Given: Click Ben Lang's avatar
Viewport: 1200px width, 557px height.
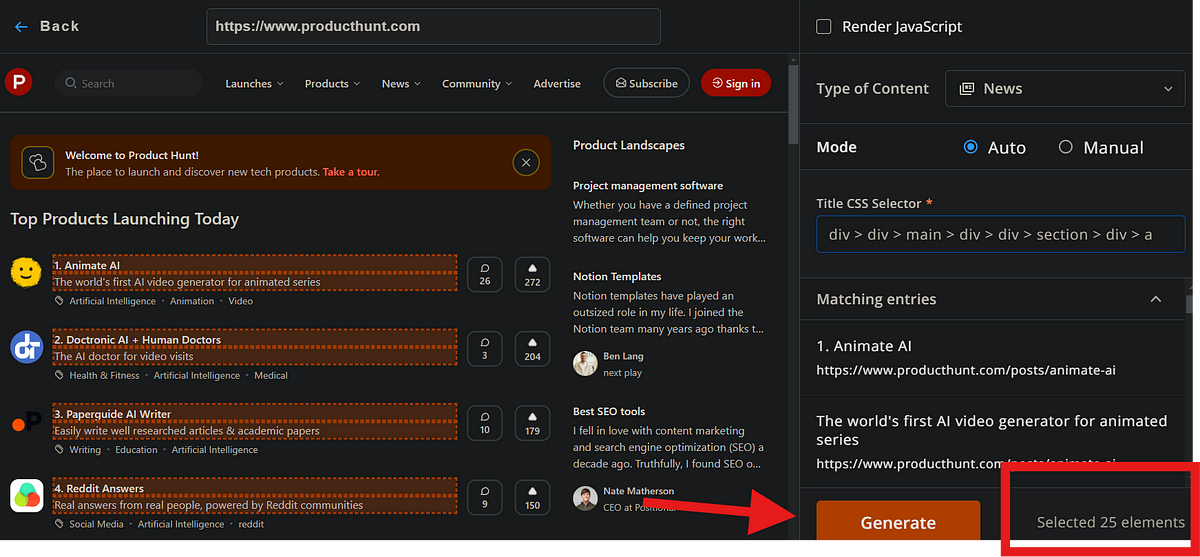Looking at the screenshot, I should coord(585,363).
